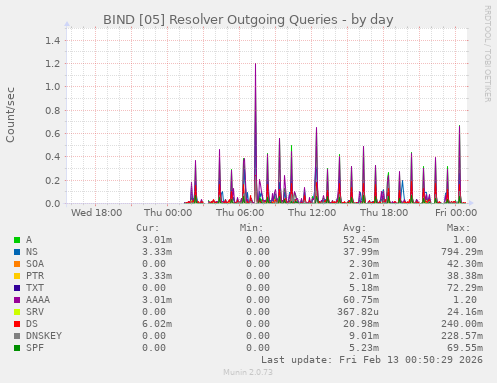Click the 'Thu 06:00' x-axis label
The height and width of the screenshot is (383, 497).
[240, 213]
